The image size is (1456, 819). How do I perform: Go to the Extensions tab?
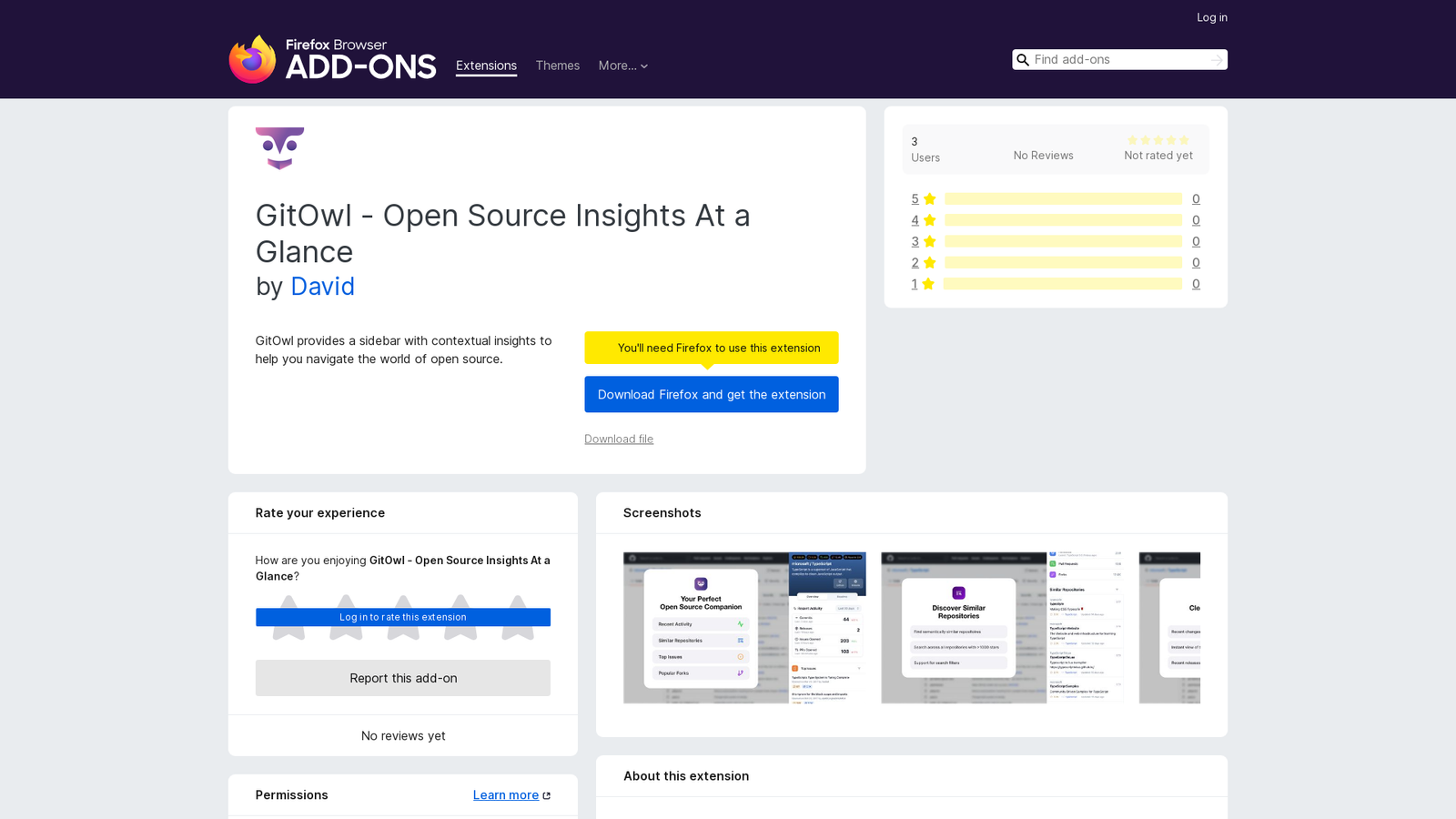click(486, 66)
